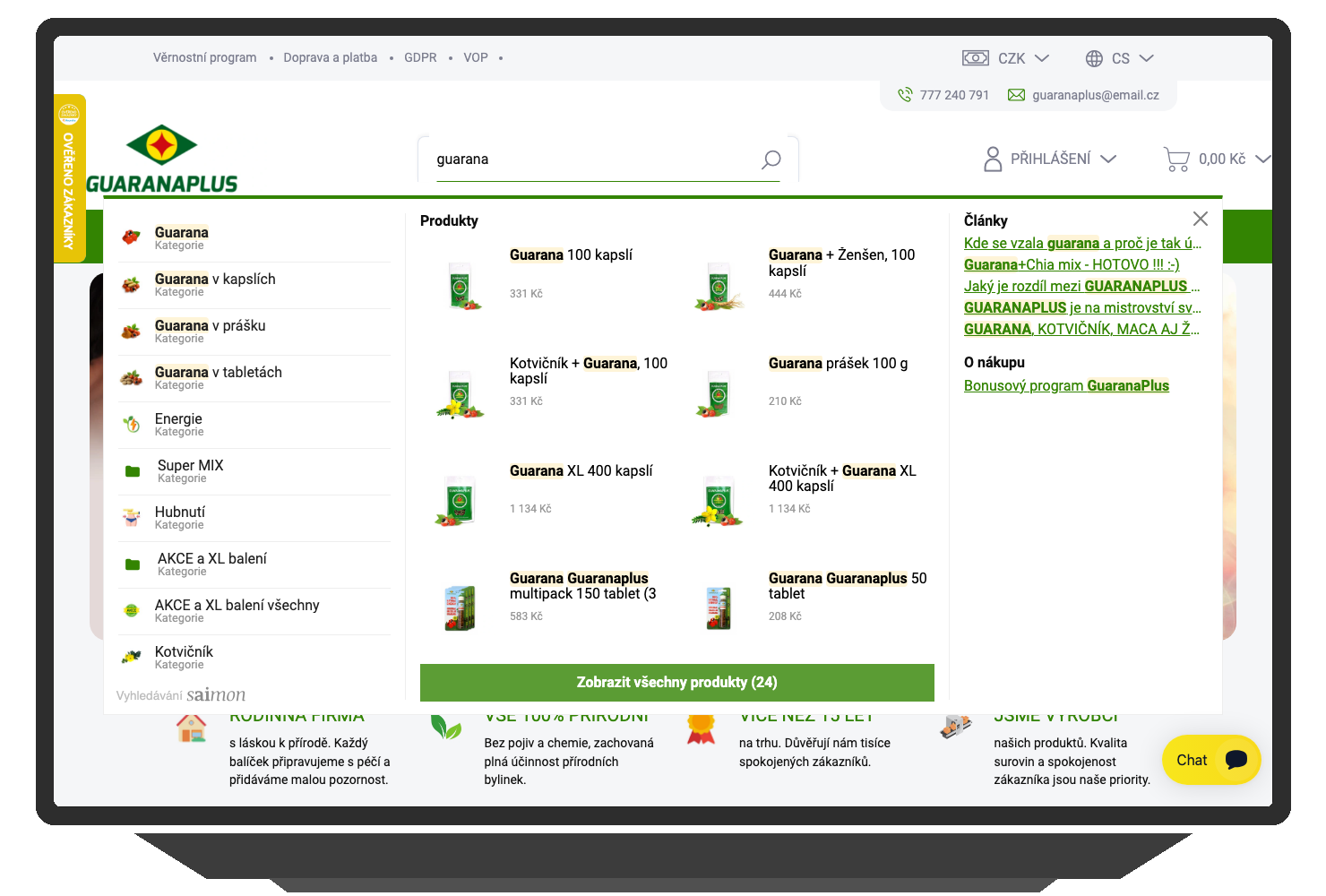Choose the Guarana v prášku category

pos(210,326)
